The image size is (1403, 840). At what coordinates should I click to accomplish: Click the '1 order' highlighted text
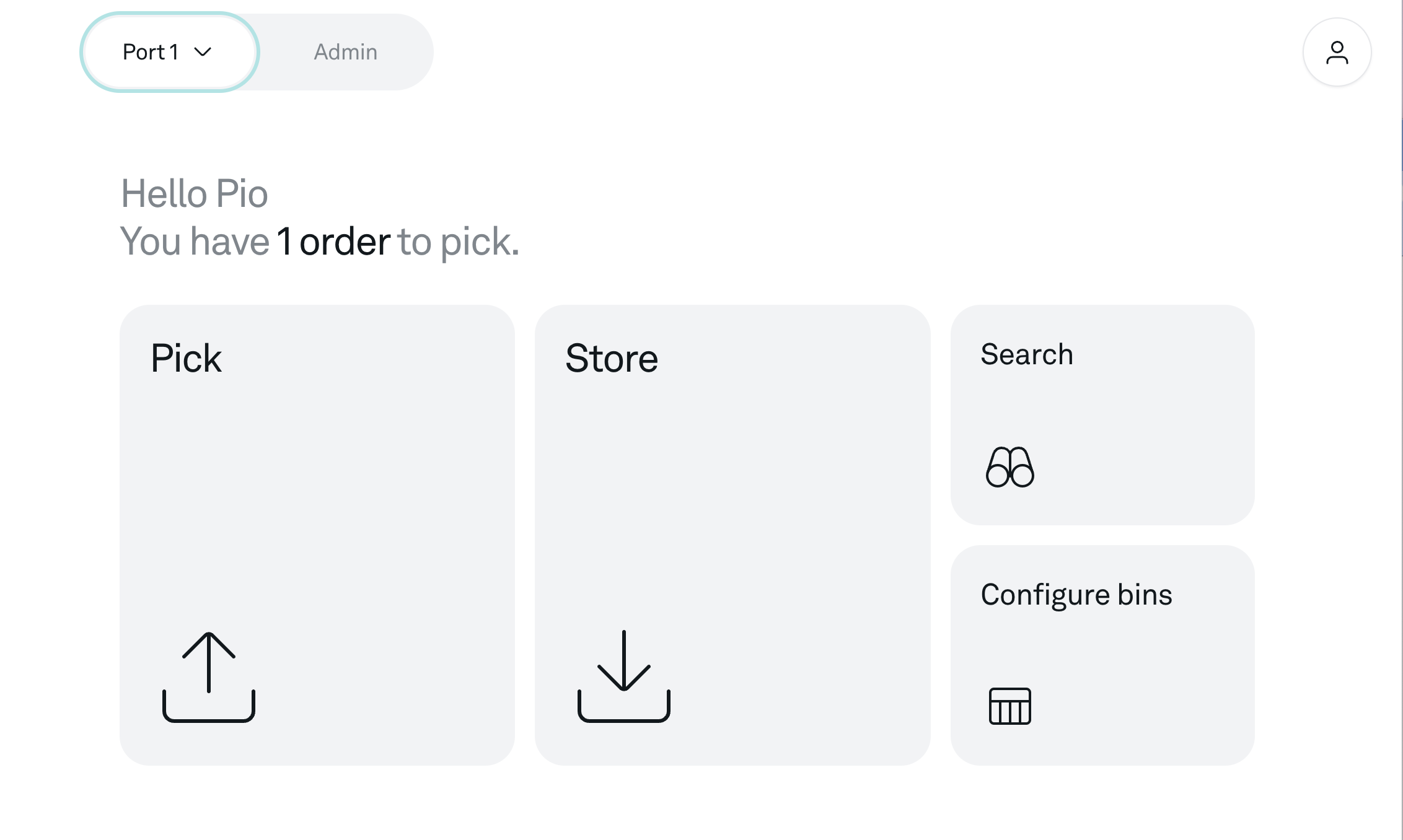(x=333, y=241)
